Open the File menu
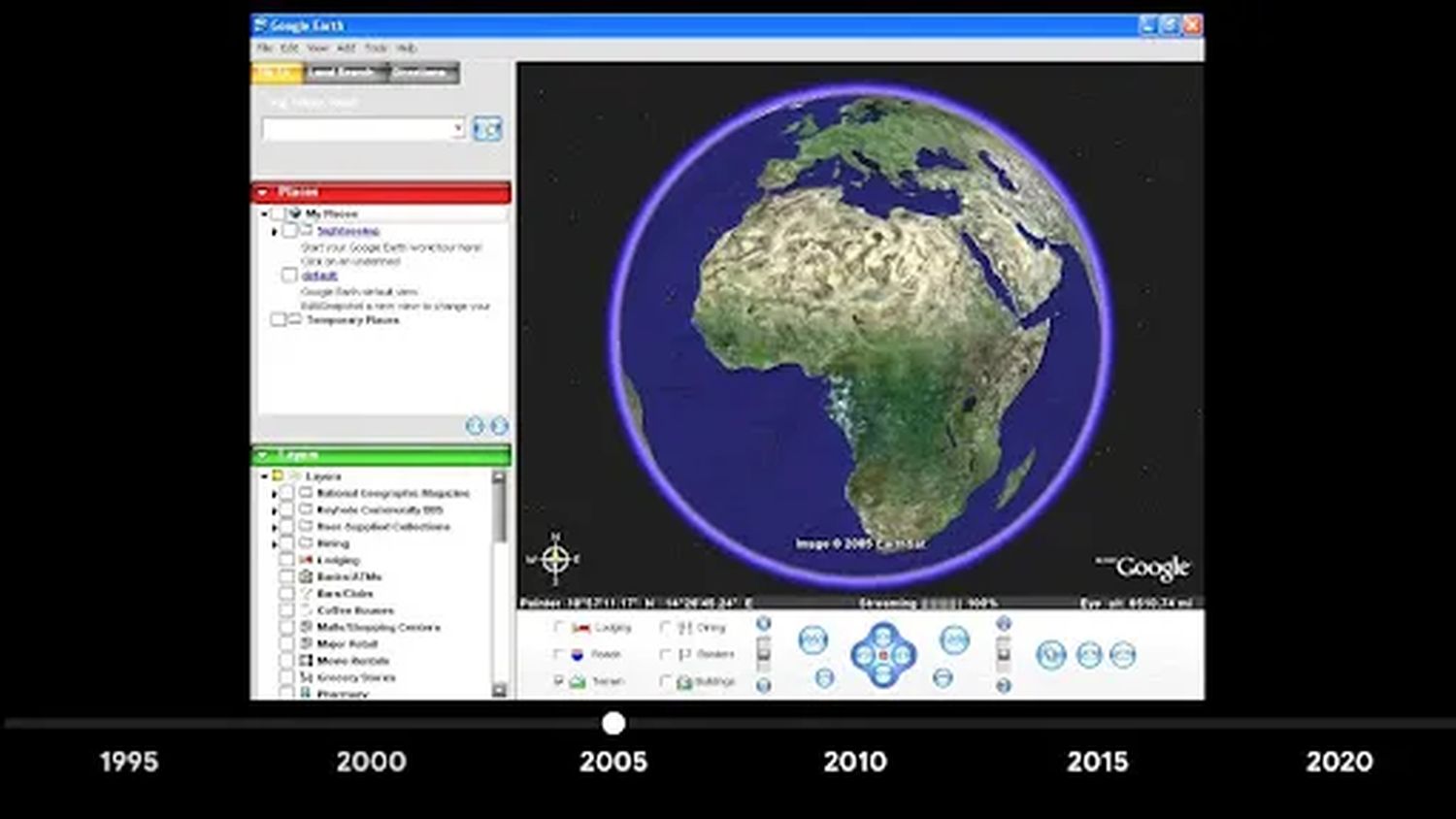 click(264, 48)
